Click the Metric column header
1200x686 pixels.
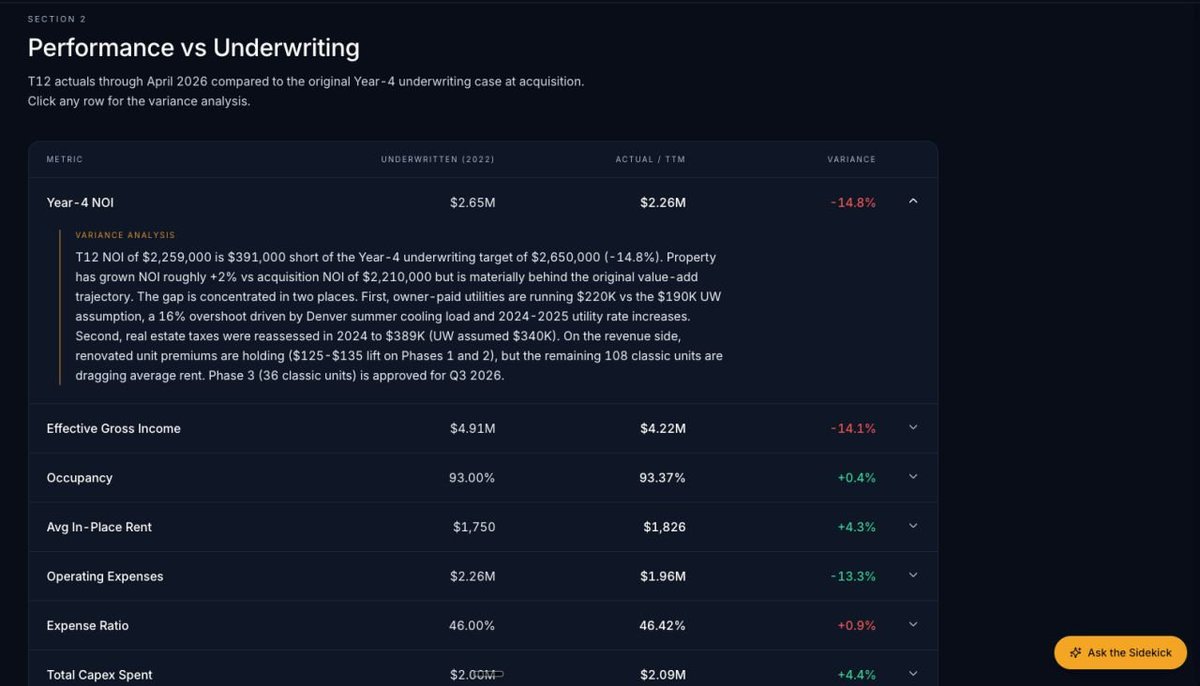coord(65,160)
